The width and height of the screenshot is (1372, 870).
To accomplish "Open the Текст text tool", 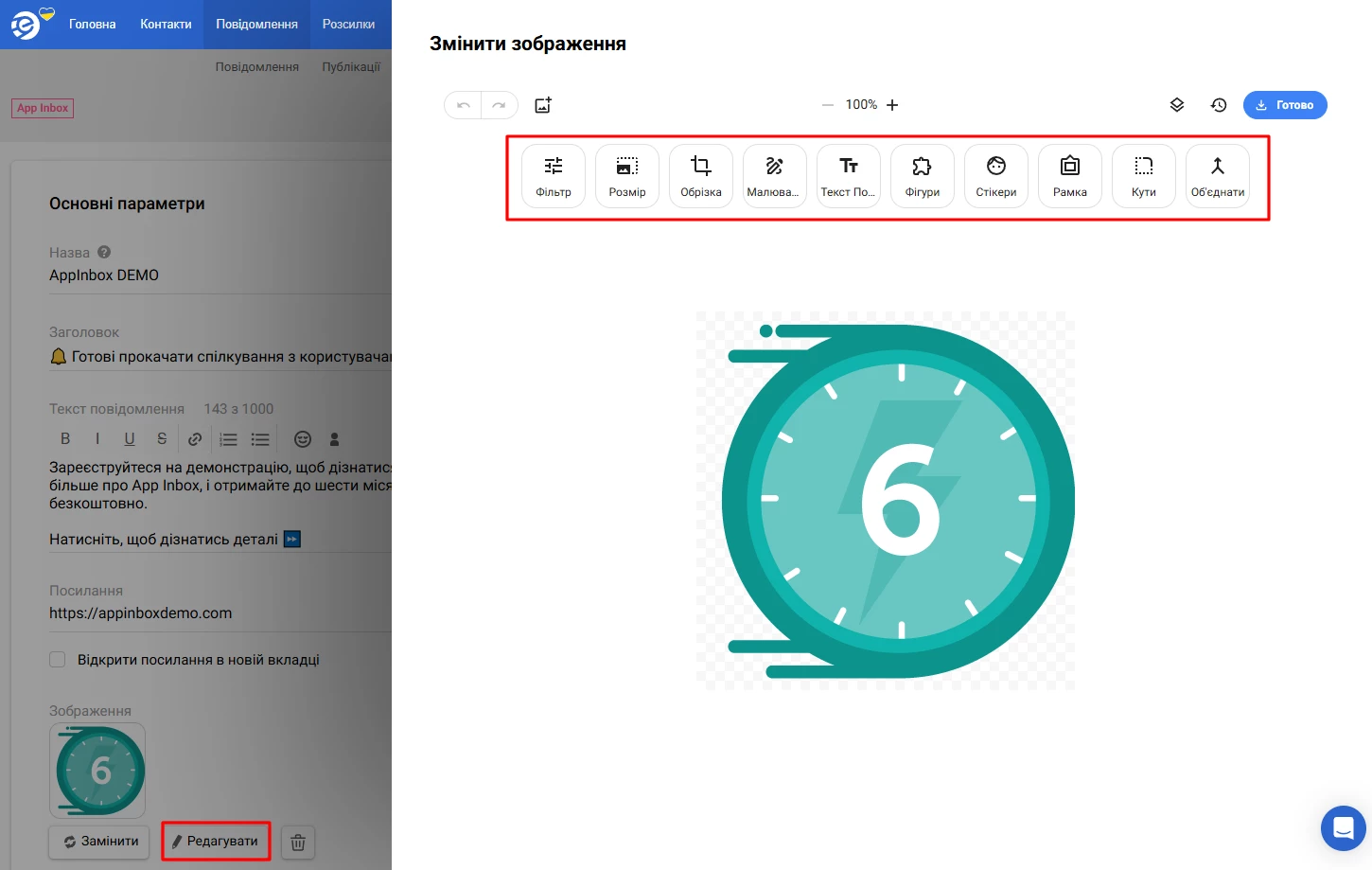I will [x=849, y=176].
